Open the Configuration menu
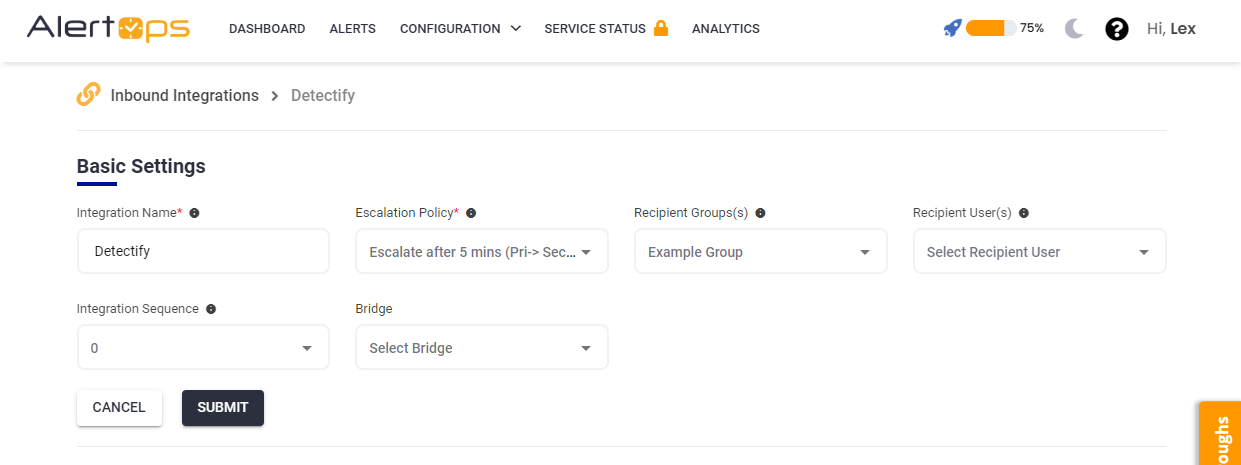This screenshot has width=1241, height=465. pos(460,29)
